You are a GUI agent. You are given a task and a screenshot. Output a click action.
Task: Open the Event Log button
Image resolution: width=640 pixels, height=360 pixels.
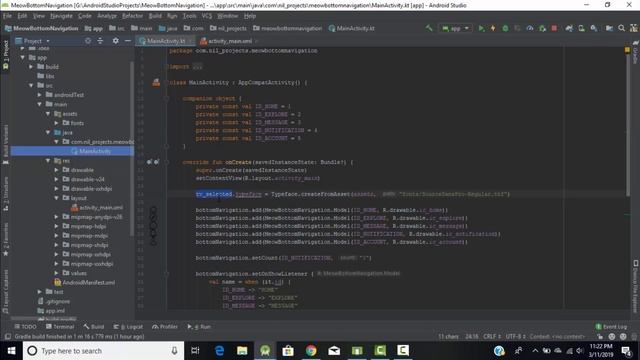pos(611,327)
